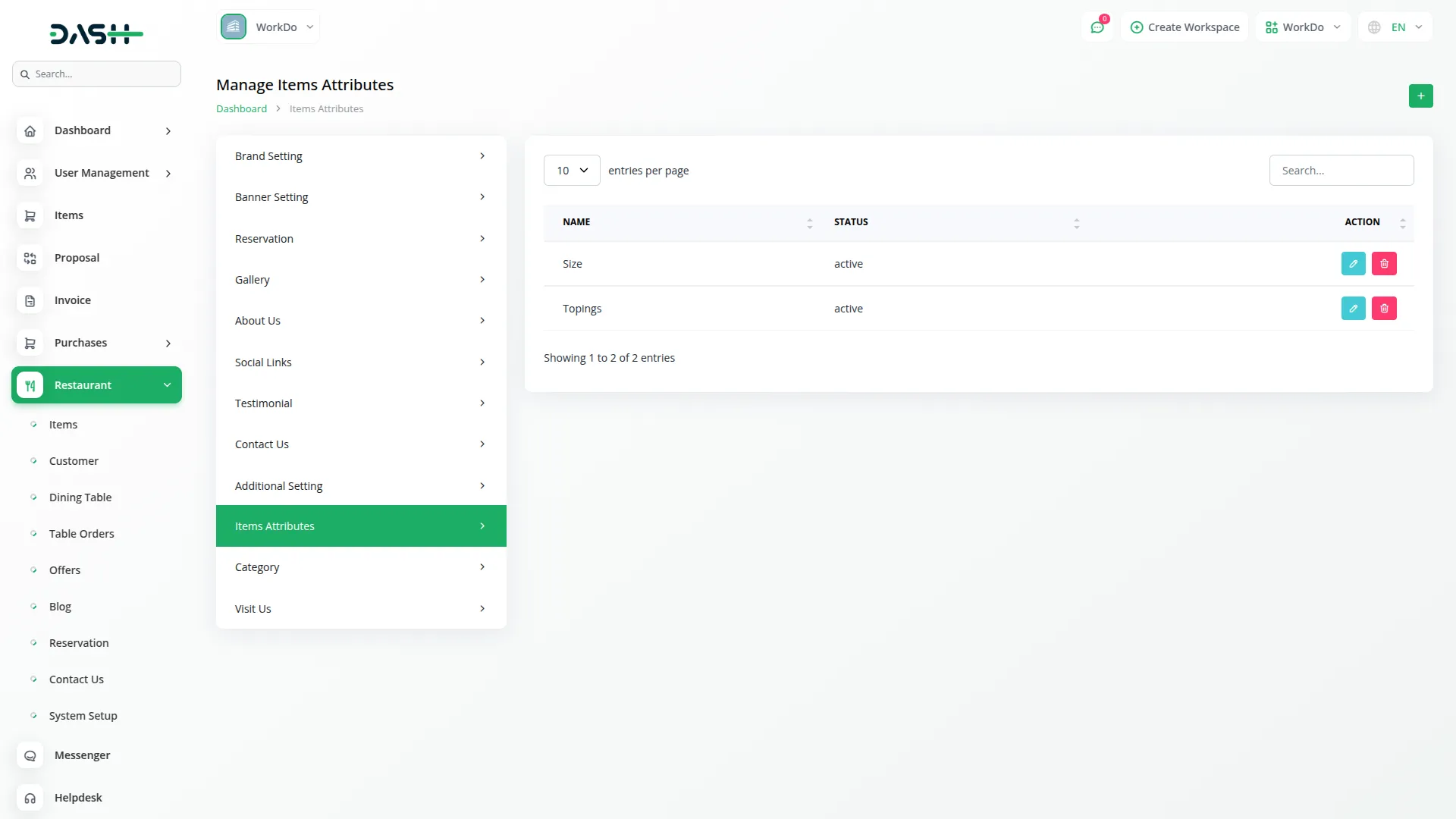Select Items Attributes in settings menu

(x=360, y=526)
